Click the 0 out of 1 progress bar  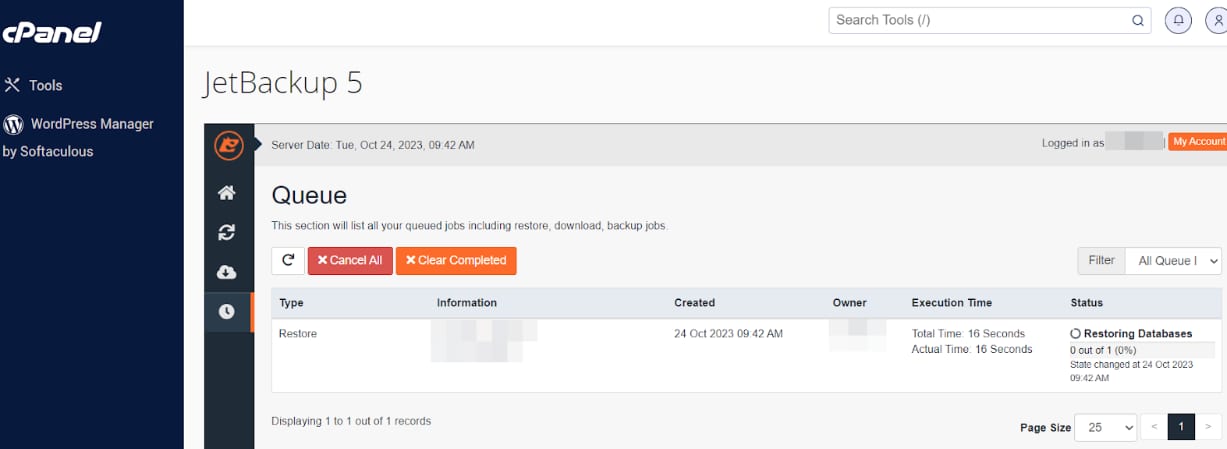pyautogui.click(x=1142, y=350)
